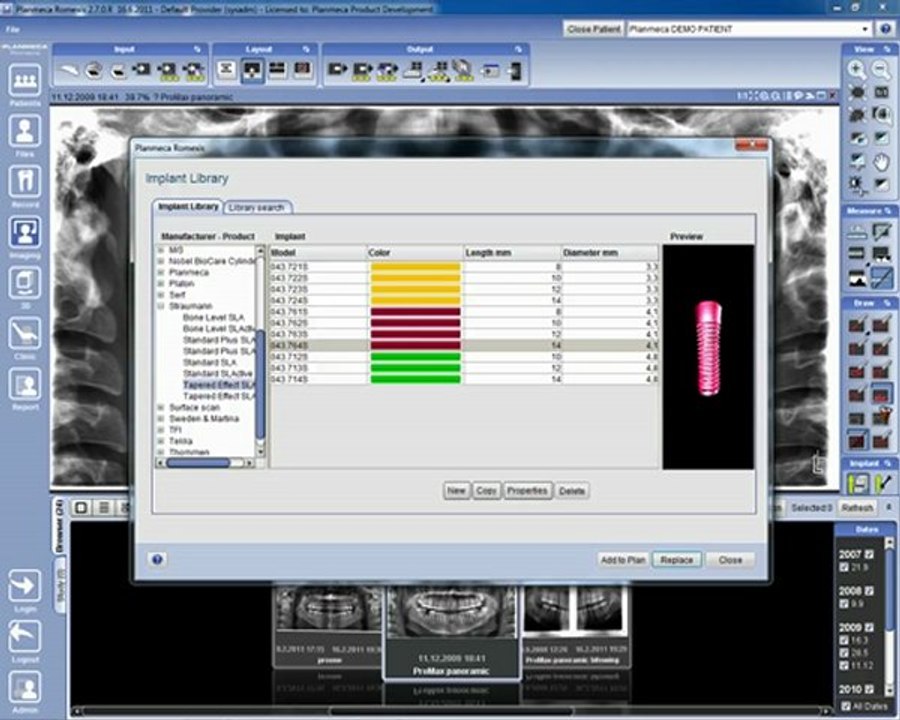Toggle the 21.9 date checkbox under 2007
This screenshot has height=720, width=900.
[x=844, y=567]
